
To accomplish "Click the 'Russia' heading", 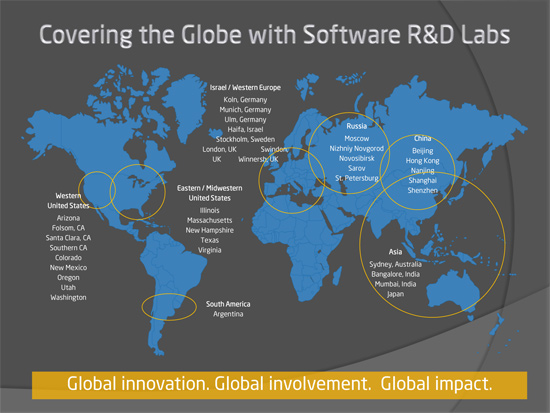I will point(357,126).
